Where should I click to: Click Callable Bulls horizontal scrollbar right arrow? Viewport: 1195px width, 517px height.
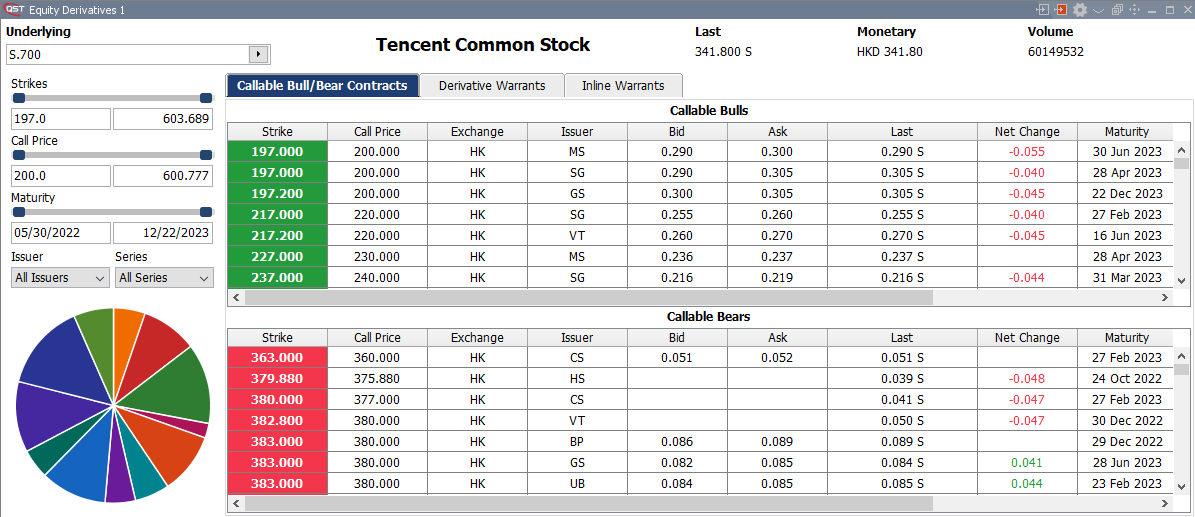1165,297
